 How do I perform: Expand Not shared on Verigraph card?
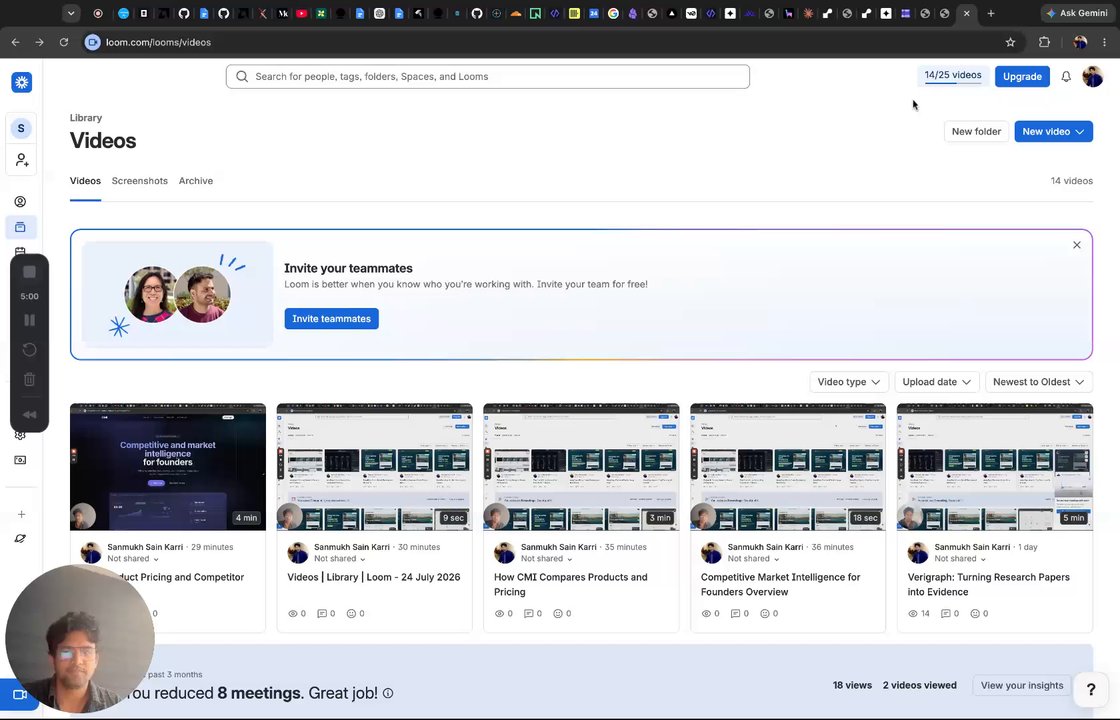[960, 559]
